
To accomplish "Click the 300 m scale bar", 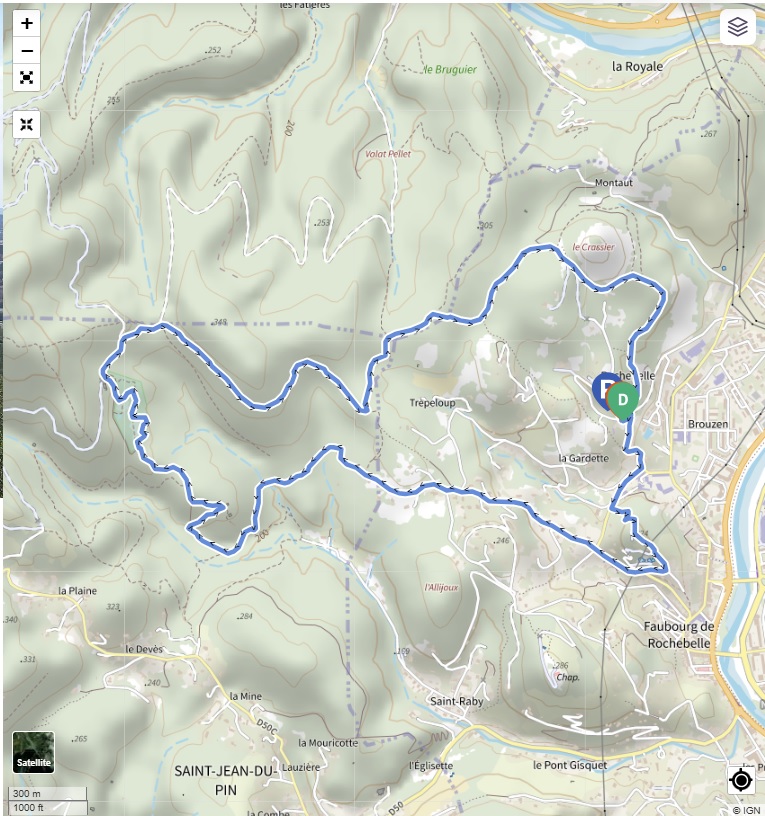I will click(x=49, y=794).
